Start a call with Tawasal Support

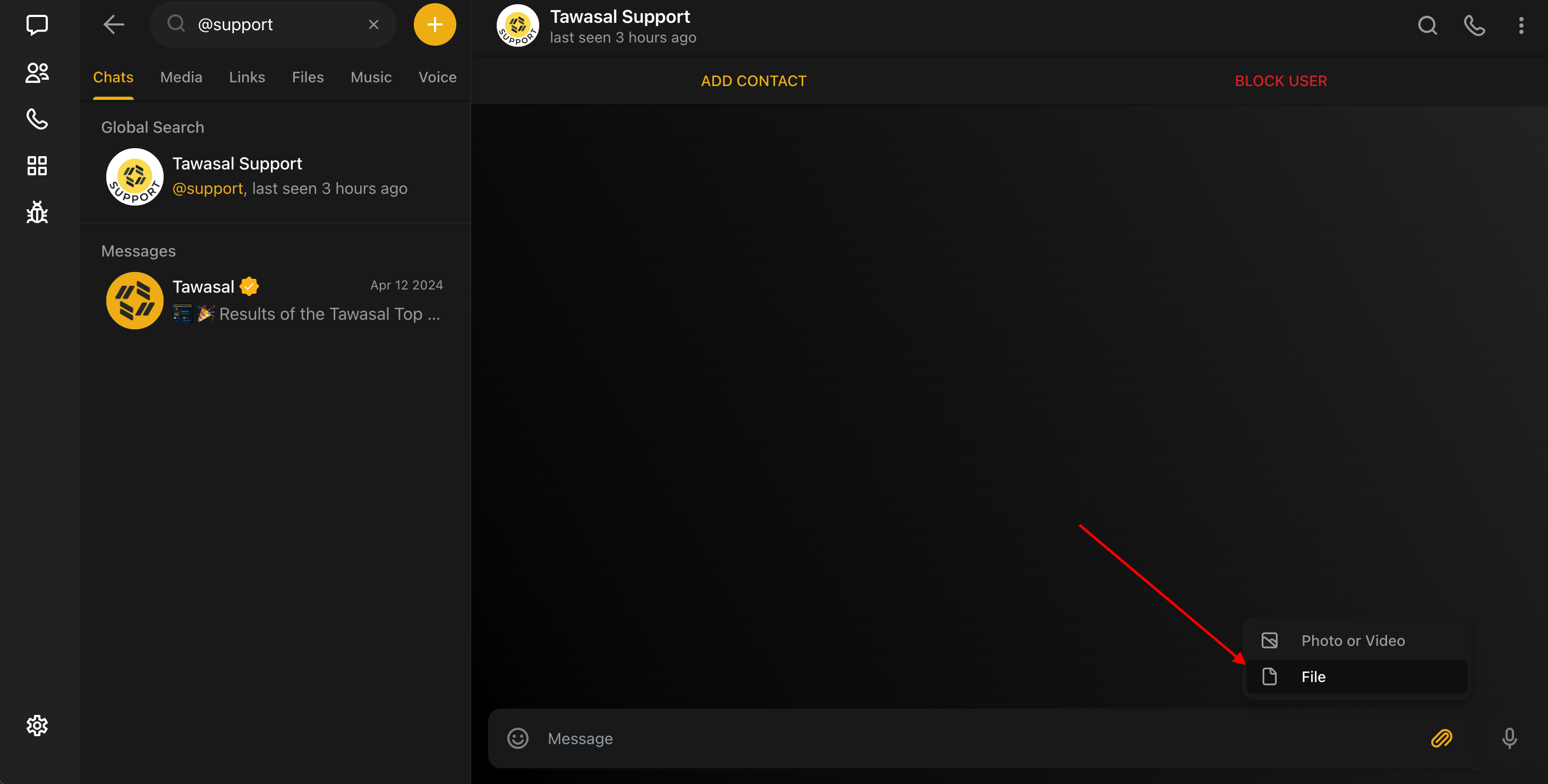pos(1475,26)
